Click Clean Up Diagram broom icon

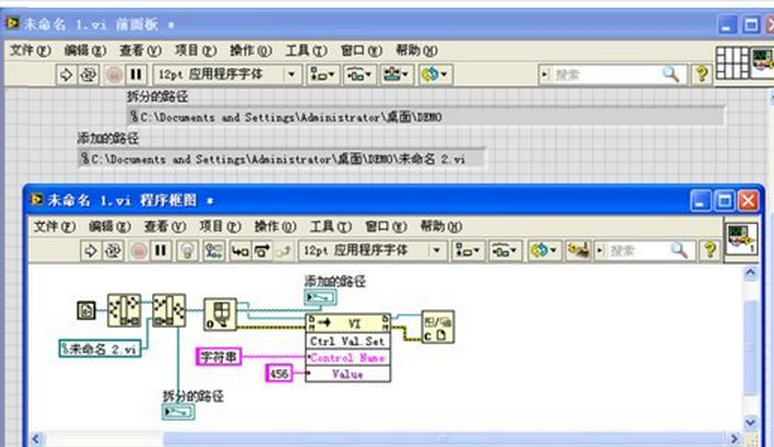[578, 251]
